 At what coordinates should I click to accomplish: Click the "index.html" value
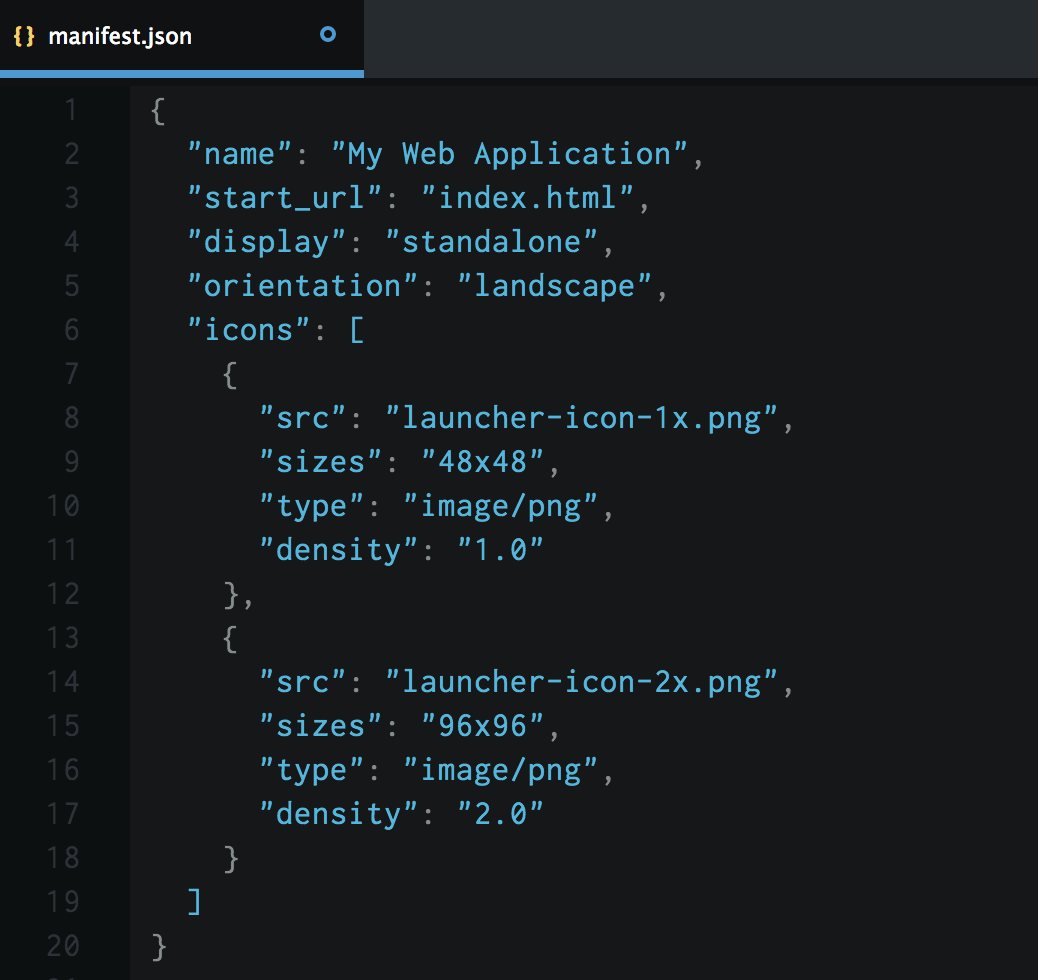pos(527,198)
